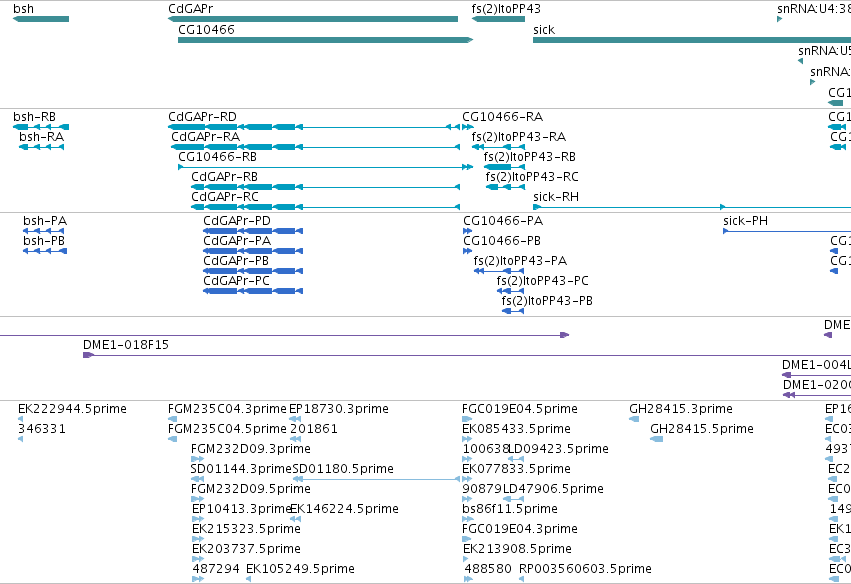The image size is (851, 584).
Task: Select the sick-RH transcript line
Action: [x=692, y=207]
